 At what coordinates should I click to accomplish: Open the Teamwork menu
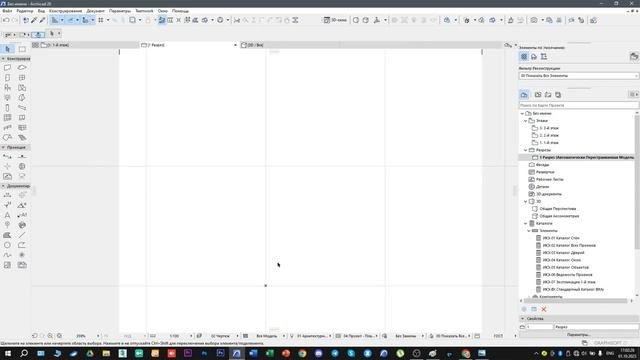click(x=144, y=11)
